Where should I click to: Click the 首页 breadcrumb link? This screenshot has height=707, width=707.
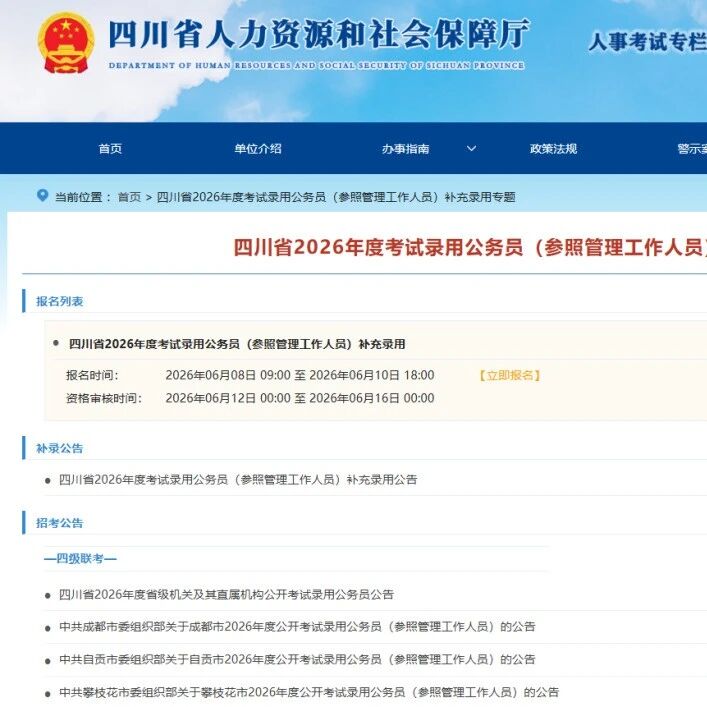[129, 197]
